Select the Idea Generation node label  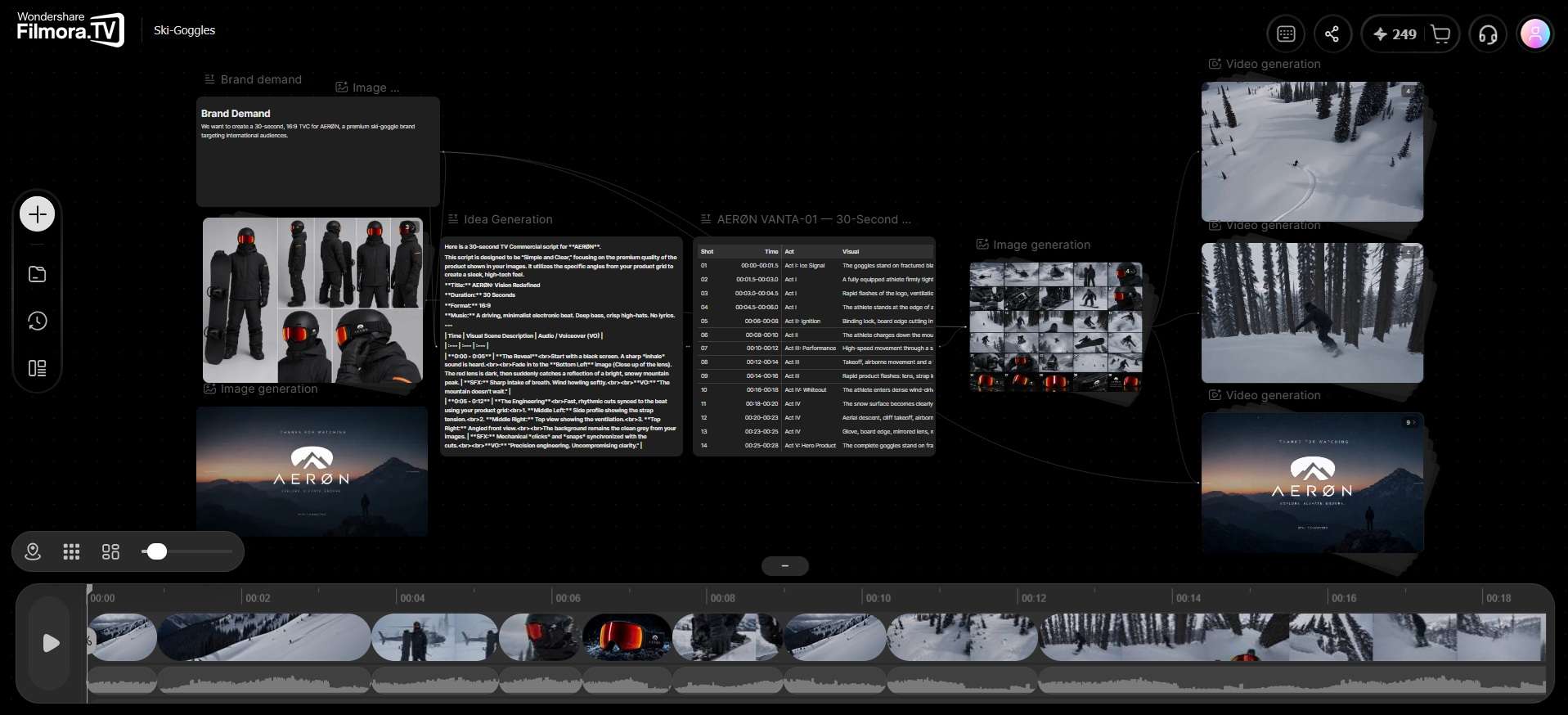click(501, 219)
